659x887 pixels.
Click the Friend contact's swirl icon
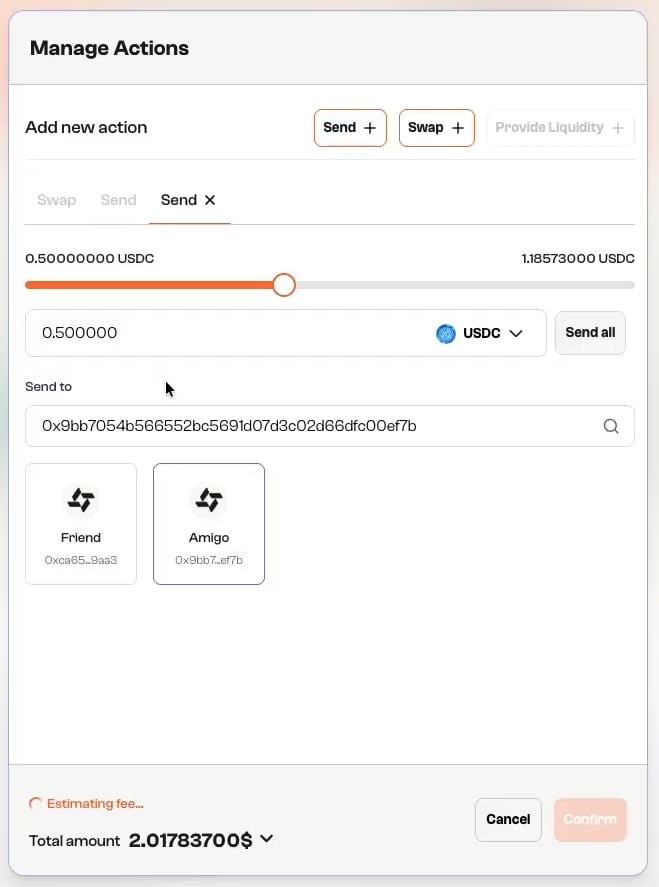pyautogui.click(x=81, y=499)
